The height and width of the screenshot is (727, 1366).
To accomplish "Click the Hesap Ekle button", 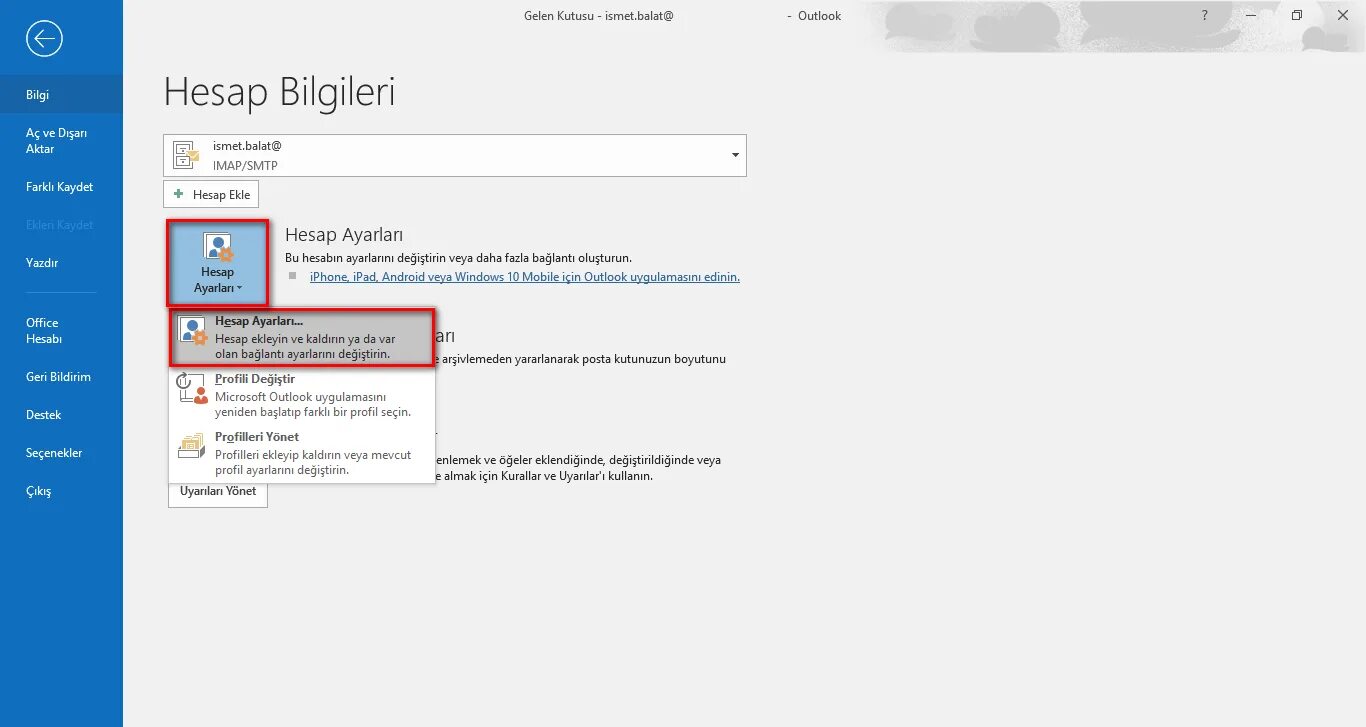I will [x=211, y=194].
